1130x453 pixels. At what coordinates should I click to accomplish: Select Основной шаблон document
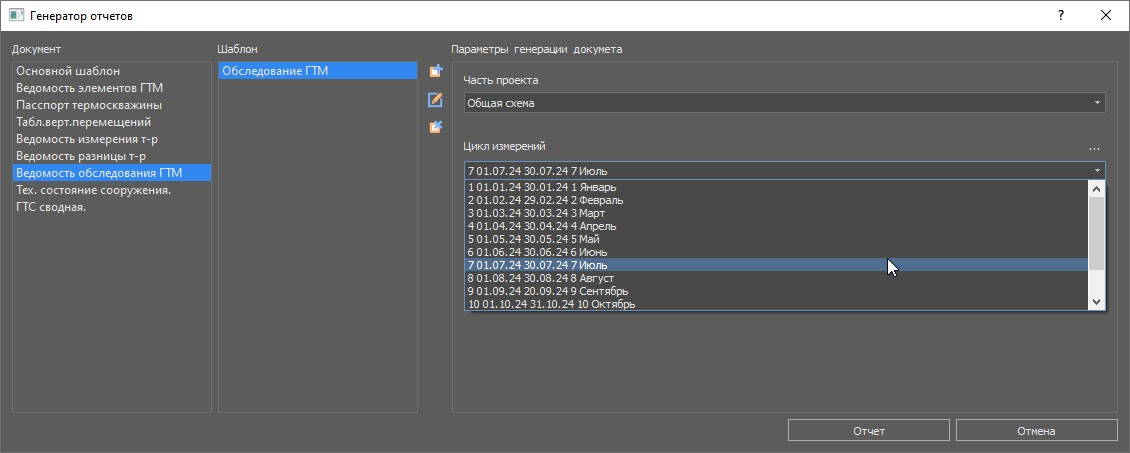[68, 71]
